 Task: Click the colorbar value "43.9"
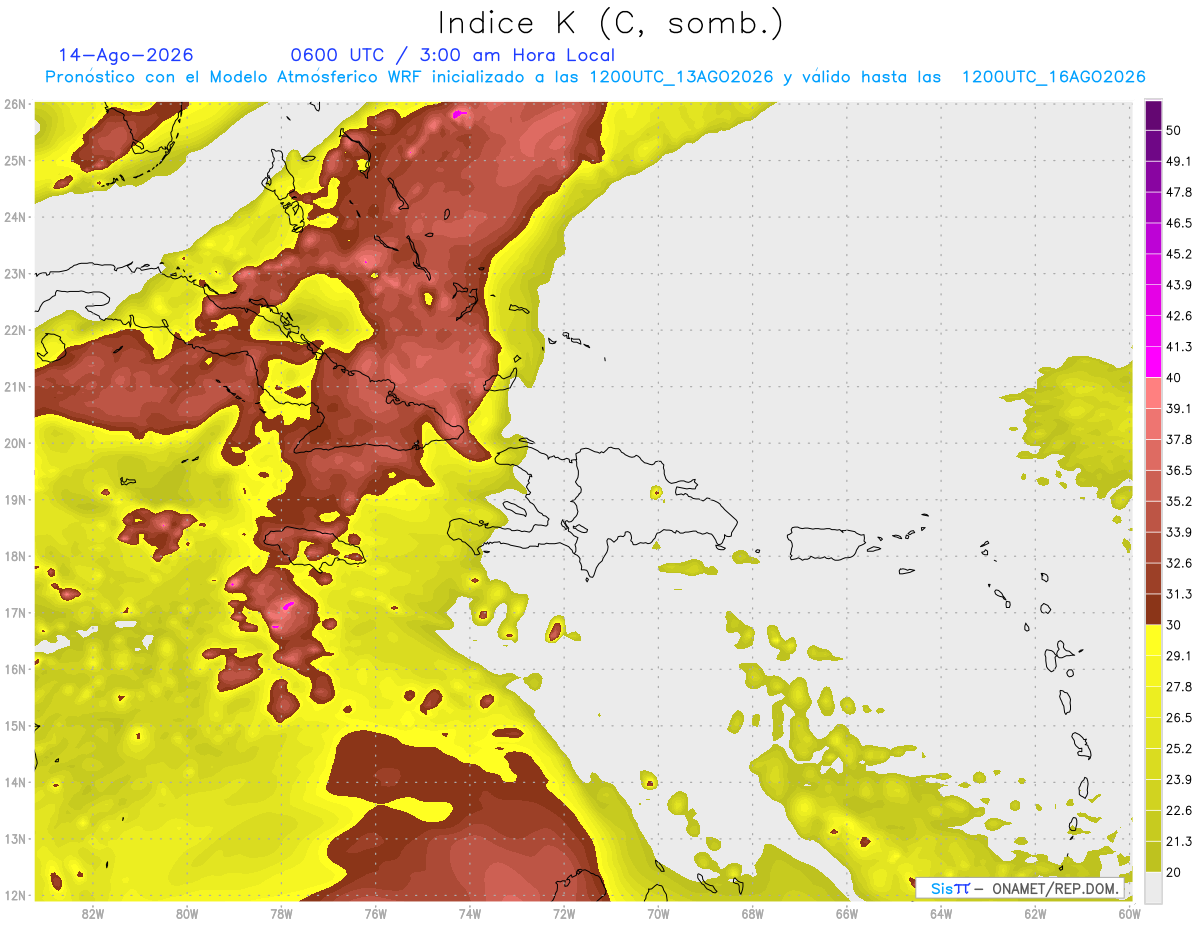tap(1179, 285)
